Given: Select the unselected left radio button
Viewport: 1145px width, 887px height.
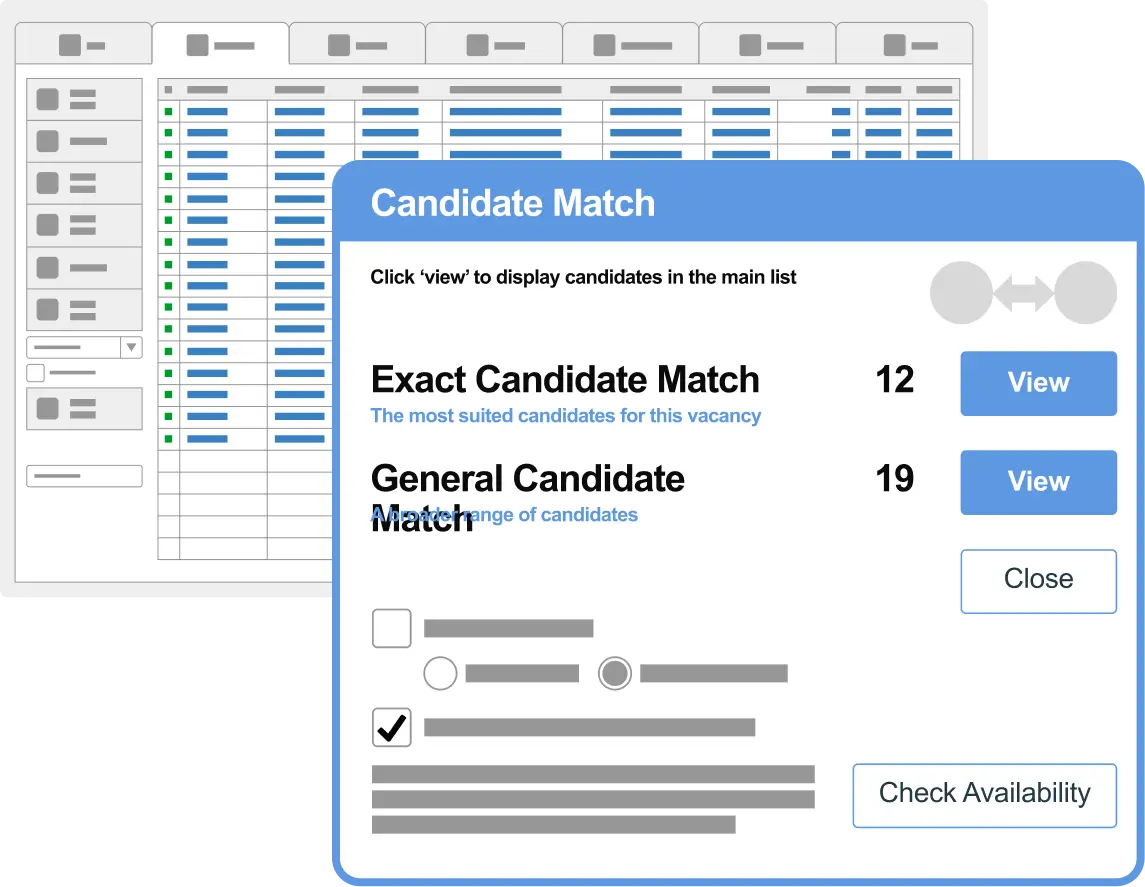Looking at the screenshot, I should click(440, 673).
